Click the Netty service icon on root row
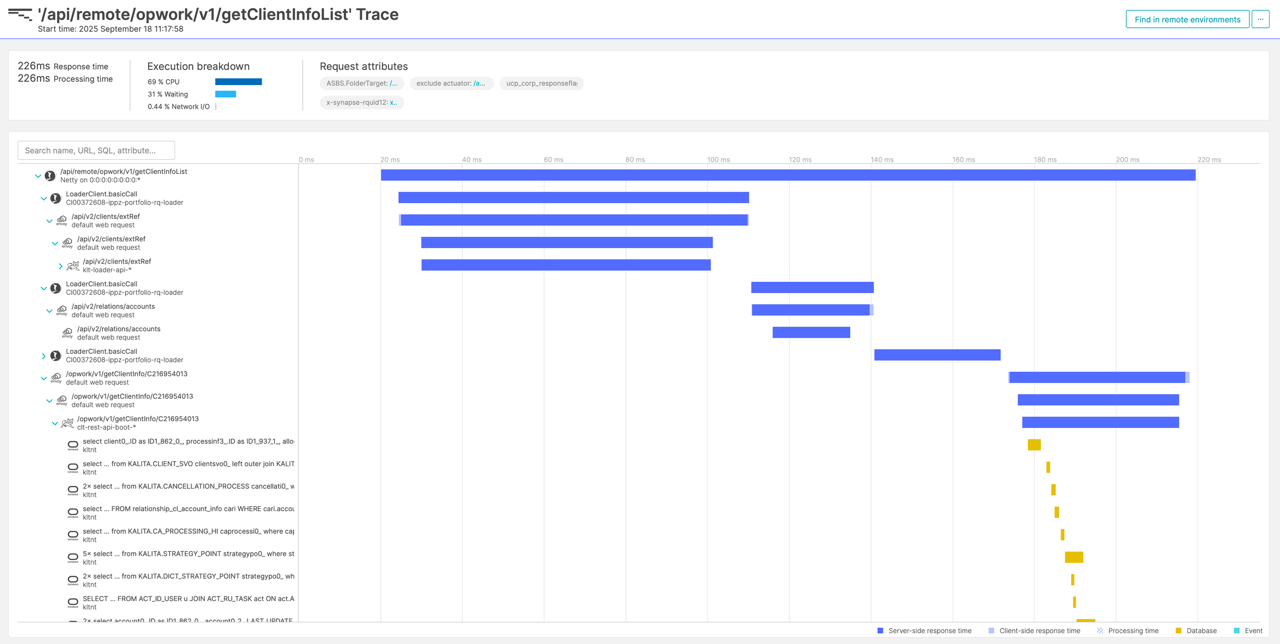 pos(50,176)
